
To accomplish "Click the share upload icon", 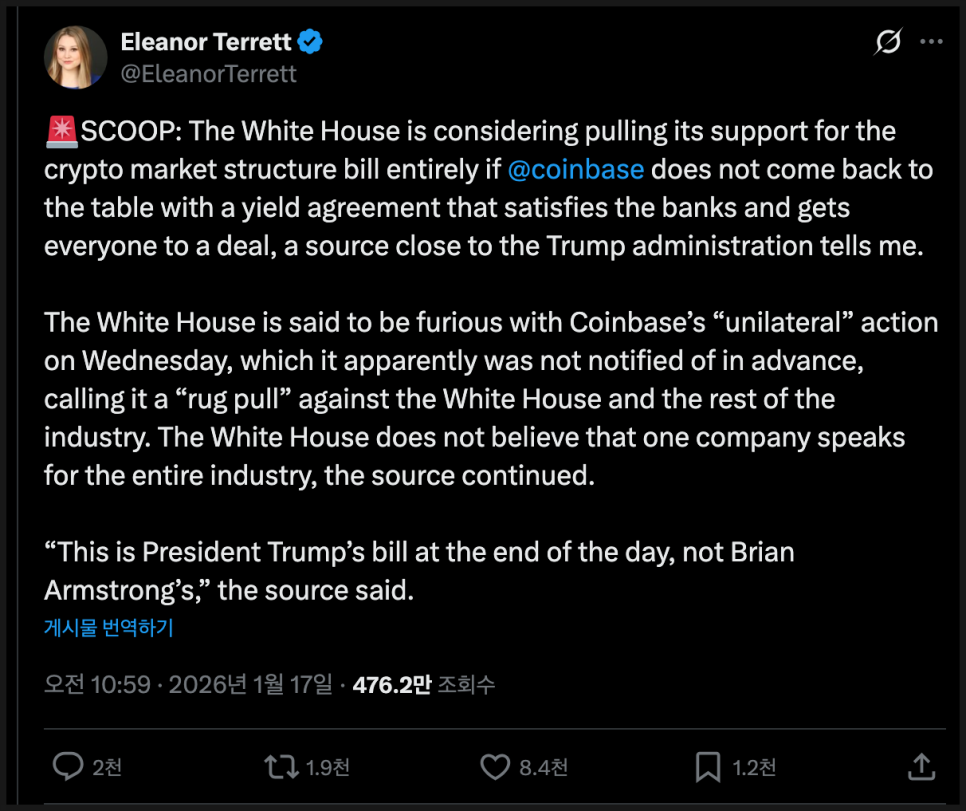I will 921,767.
